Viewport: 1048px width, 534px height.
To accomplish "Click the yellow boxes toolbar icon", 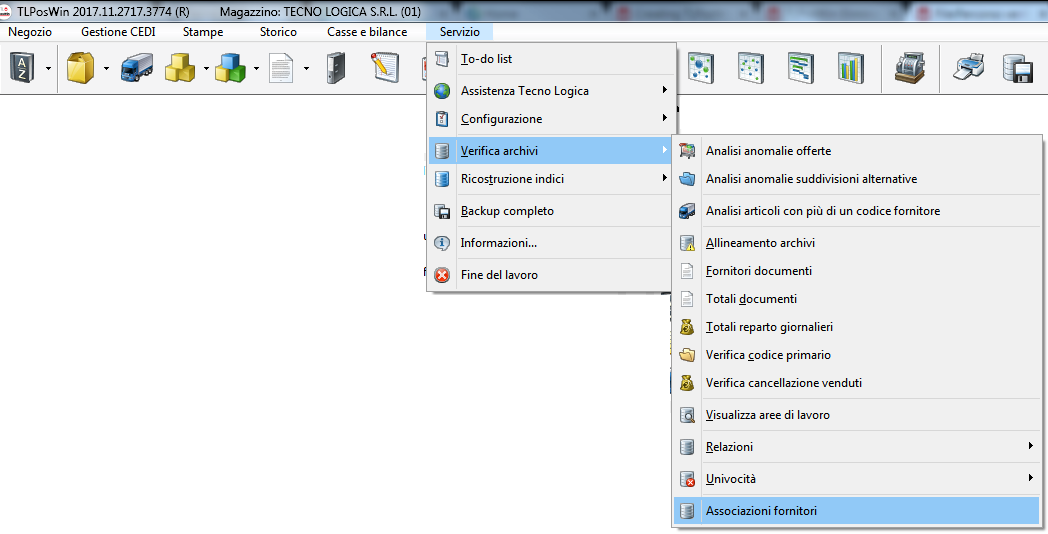I will tap(181, 68).
